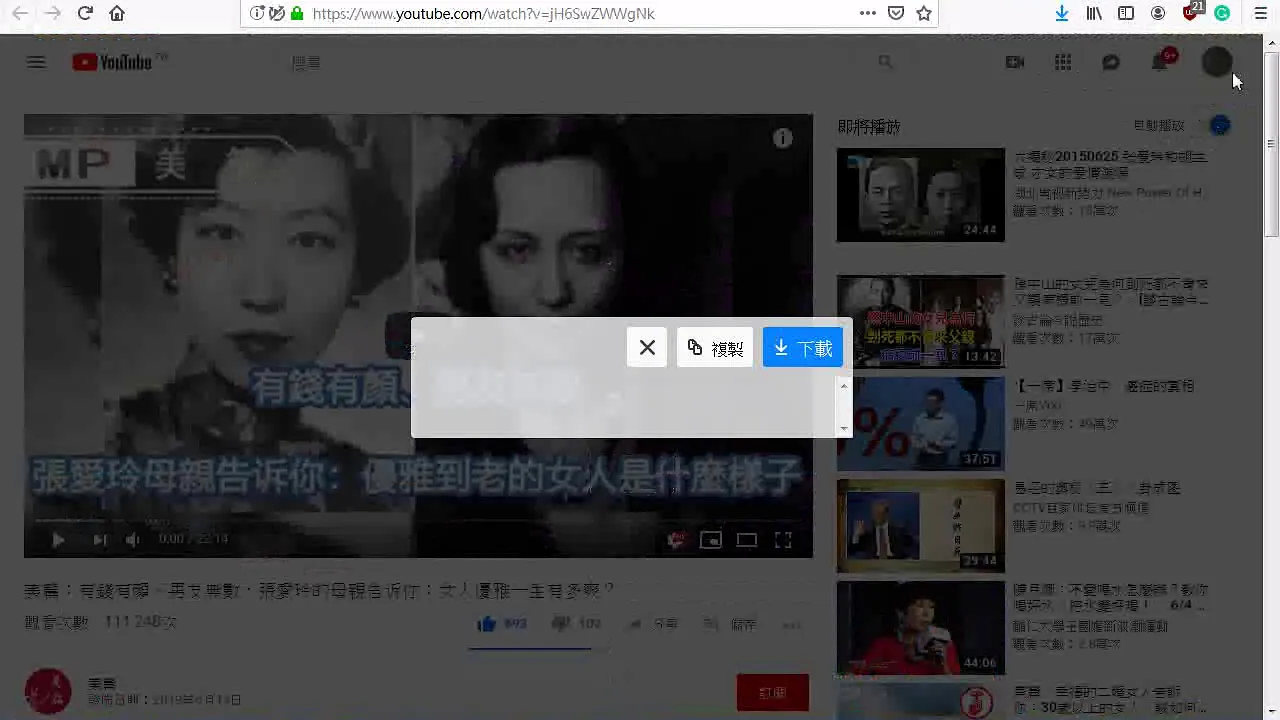Enable the miniplayer
The height and width of the screenshot is (720, 1280).
point(711,540)
